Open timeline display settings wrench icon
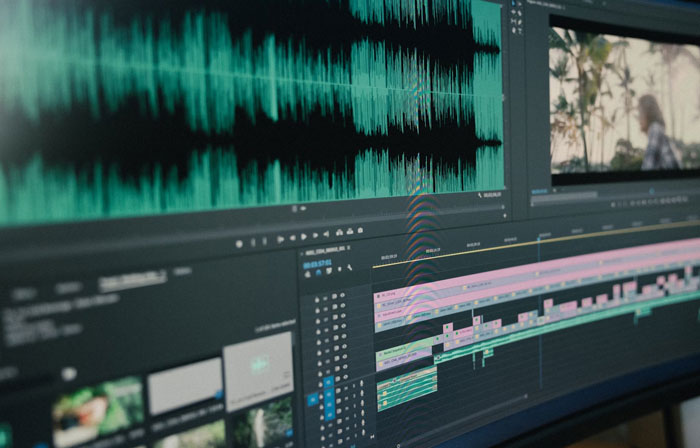 (x=349, y=268)
